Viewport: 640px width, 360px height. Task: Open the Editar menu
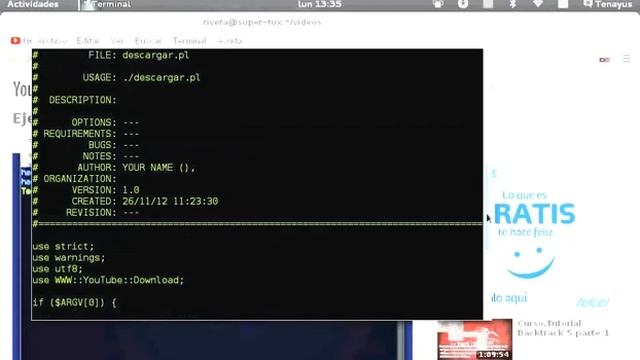(x=88, y=41)
